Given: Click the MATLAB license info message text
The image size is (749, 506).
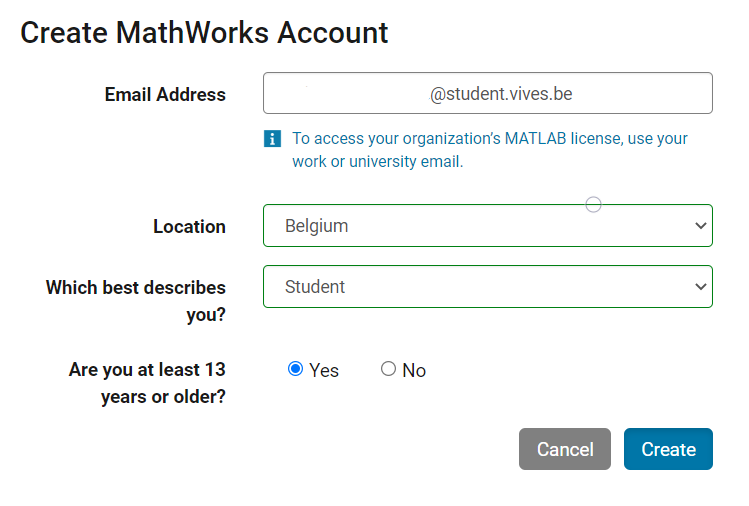Looking at the screenshot, I should (490, 150).
